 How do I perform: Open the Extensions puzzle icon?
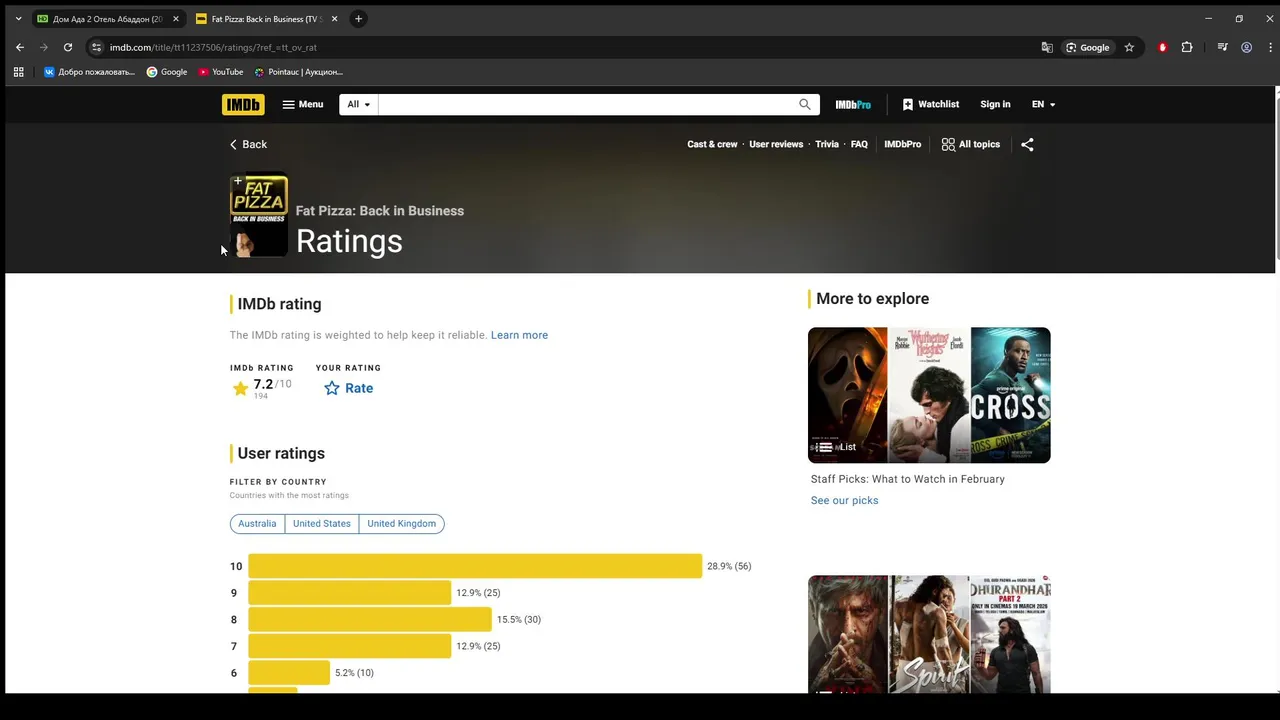[1187, 47]
